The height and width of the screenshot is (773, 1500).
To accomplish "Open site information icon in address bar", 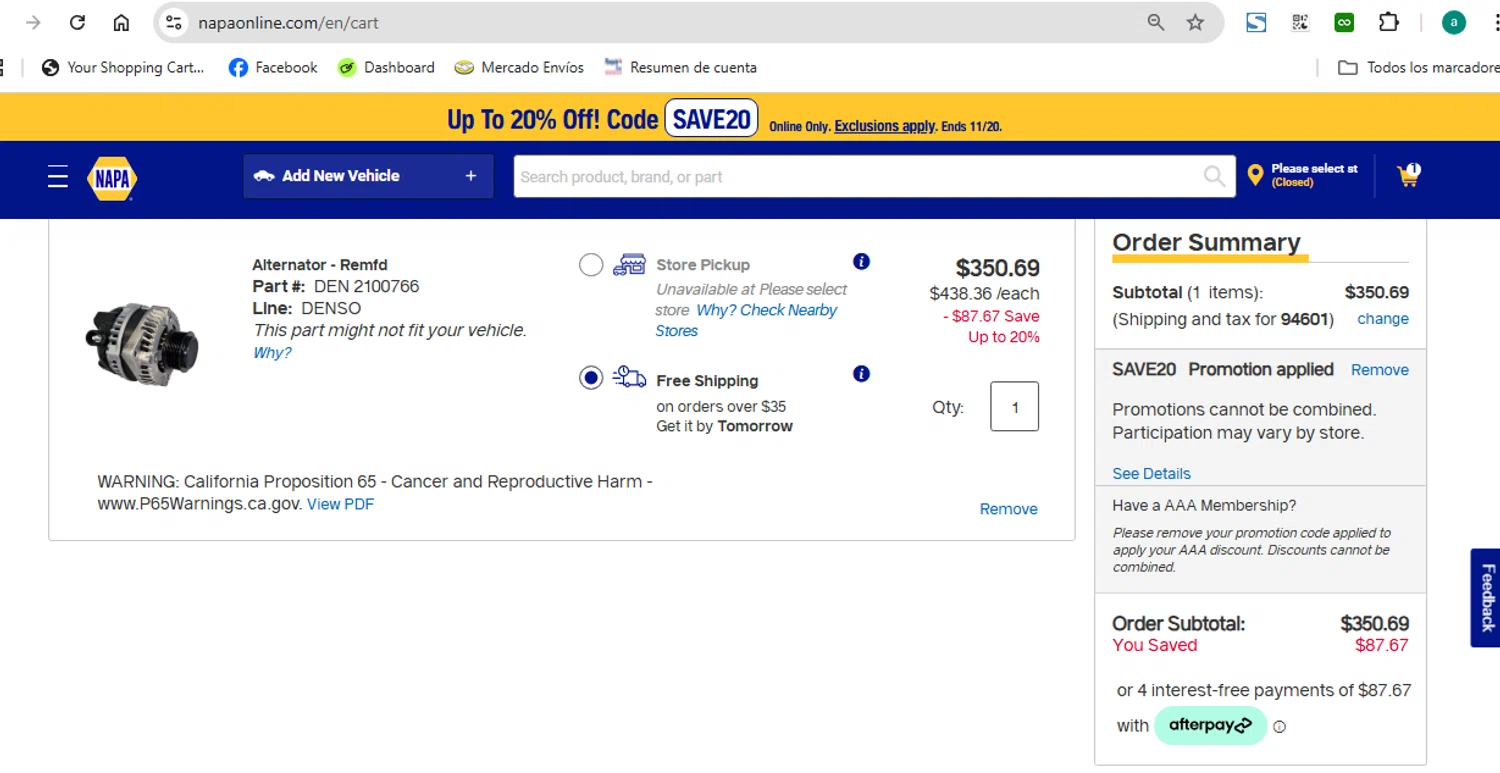I will point(173,22).
